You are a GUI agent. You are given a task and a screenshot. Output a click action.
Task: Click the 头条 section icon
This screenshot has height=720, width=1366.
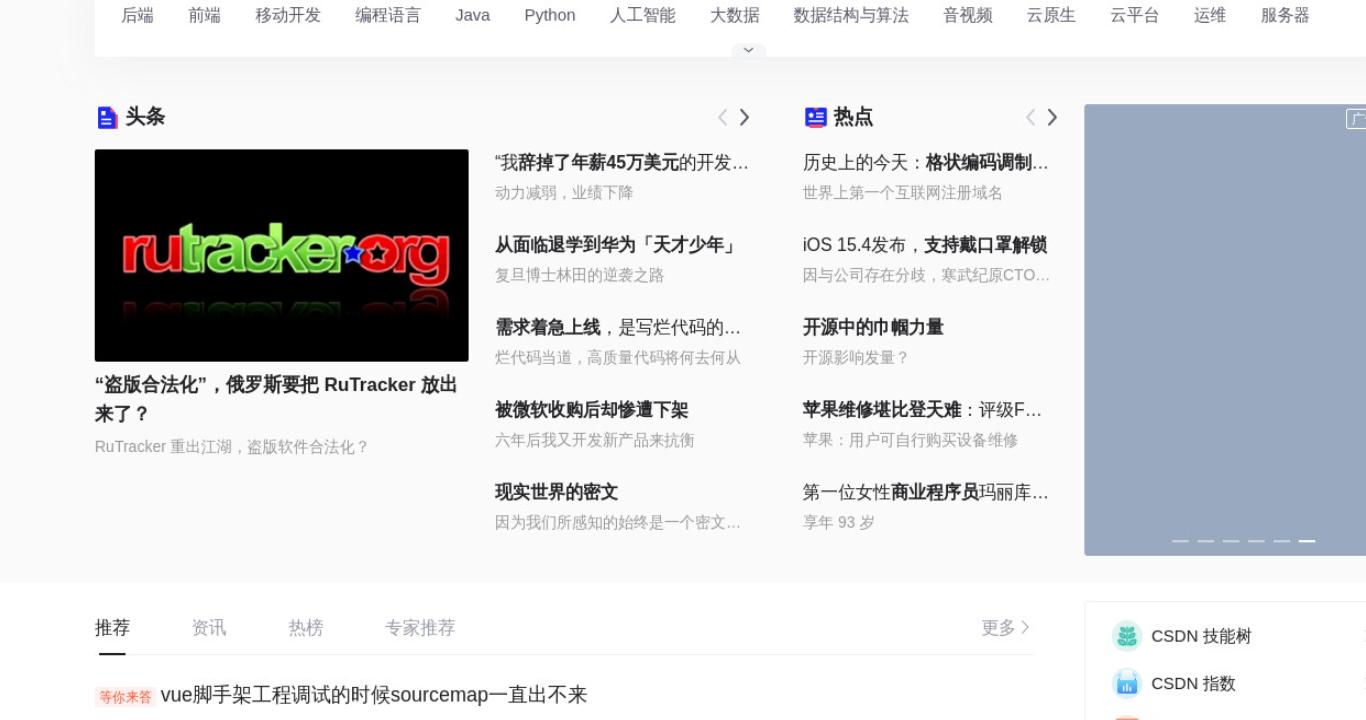(107, 118)
